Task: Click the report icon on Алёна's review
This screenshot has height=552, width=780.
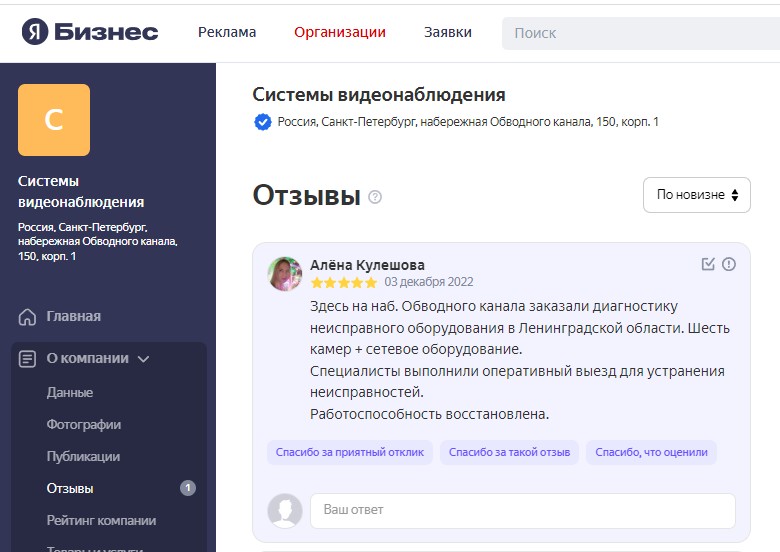Action: pos(729,264)
